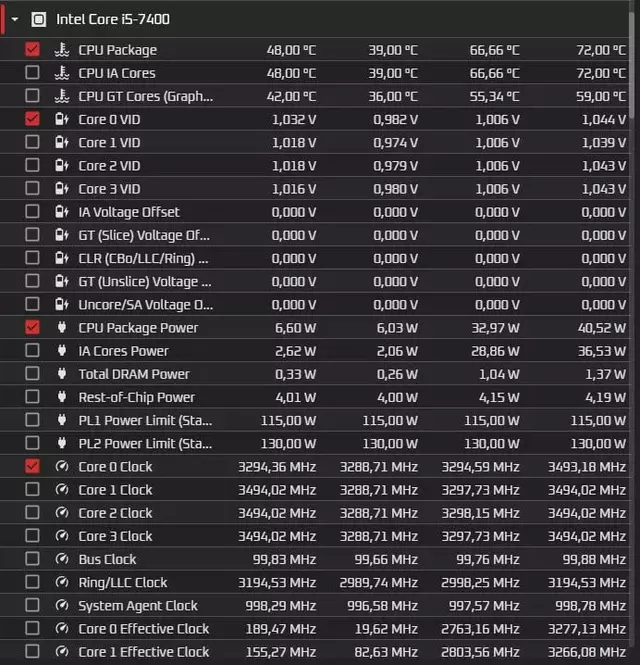Check the IA Cores Power checkbox
This screenshot has height=665, width=640.
coord(32,350)
